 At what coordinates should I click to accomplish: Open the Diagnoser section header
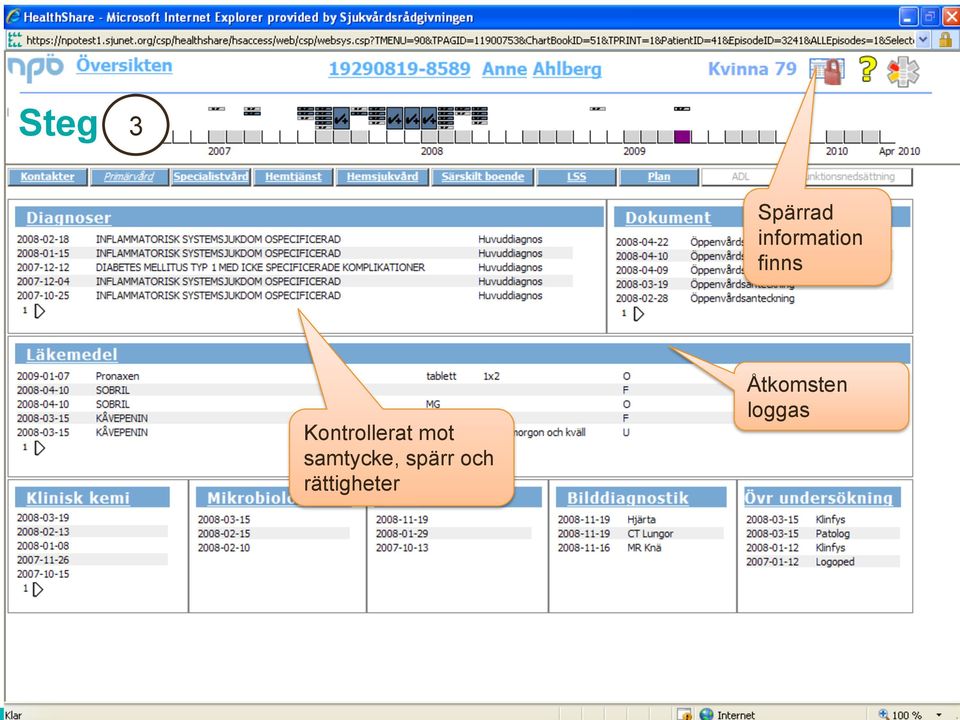coord(69,217)
